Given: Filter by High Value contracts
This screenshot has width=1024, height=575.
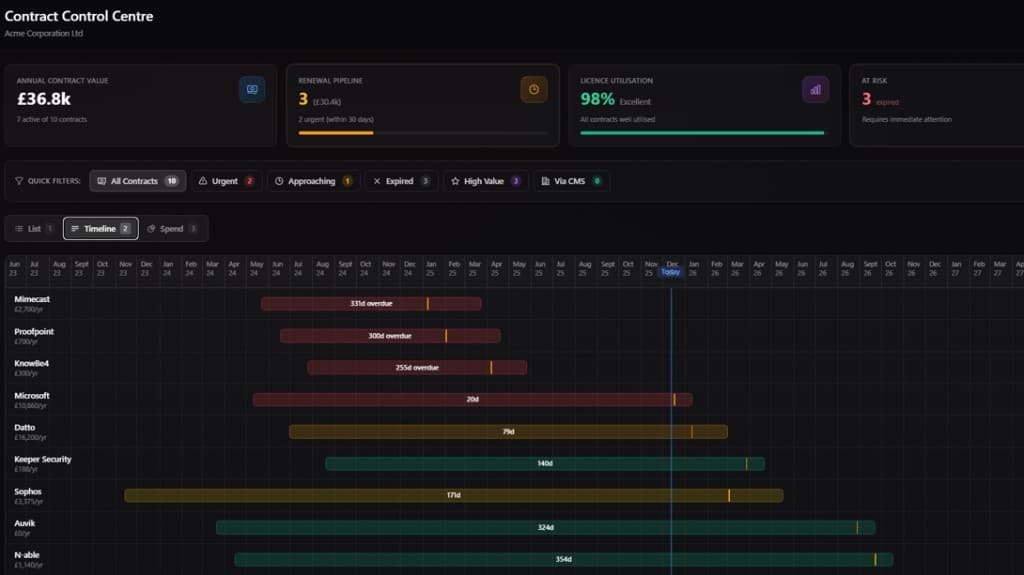Looking at the screenshot, I should (x=486, y=181).
